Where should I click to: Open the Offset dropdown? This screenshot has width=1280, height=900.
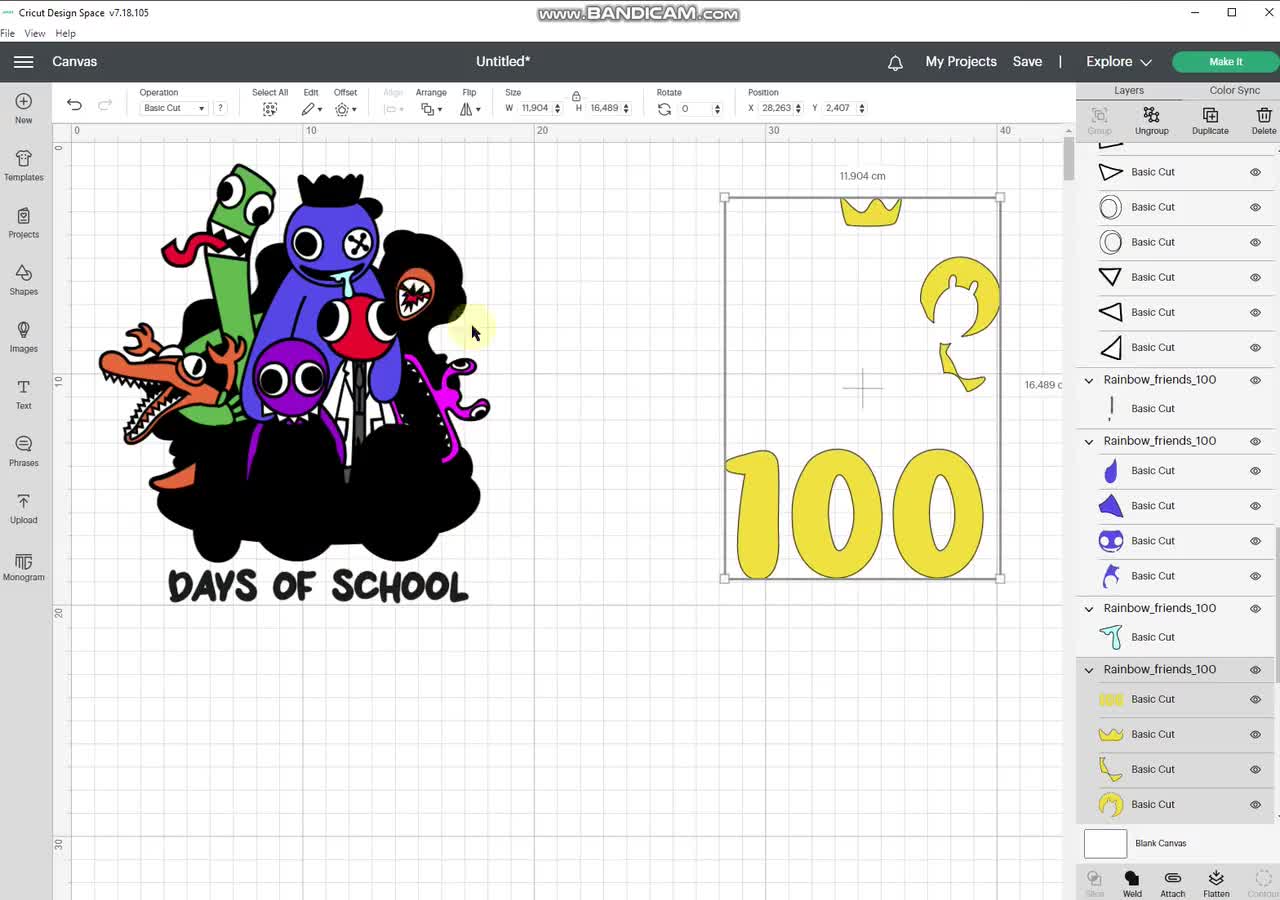(345, 109)
